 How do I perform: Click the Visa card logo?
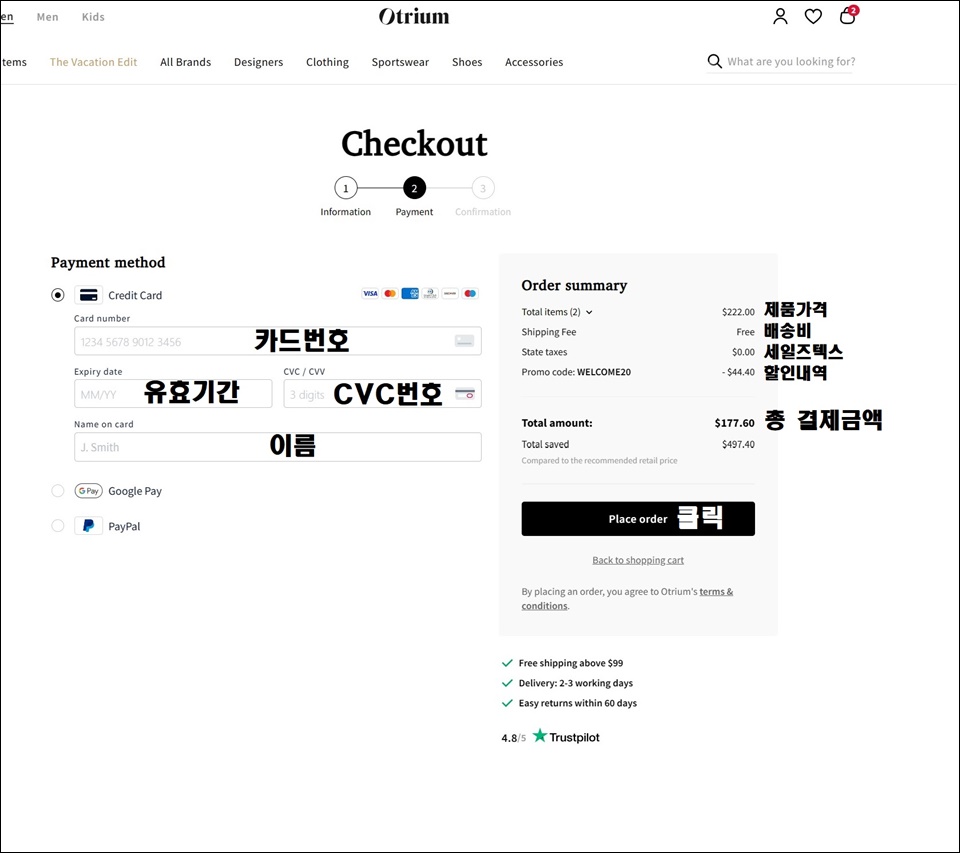click(370, 293)
